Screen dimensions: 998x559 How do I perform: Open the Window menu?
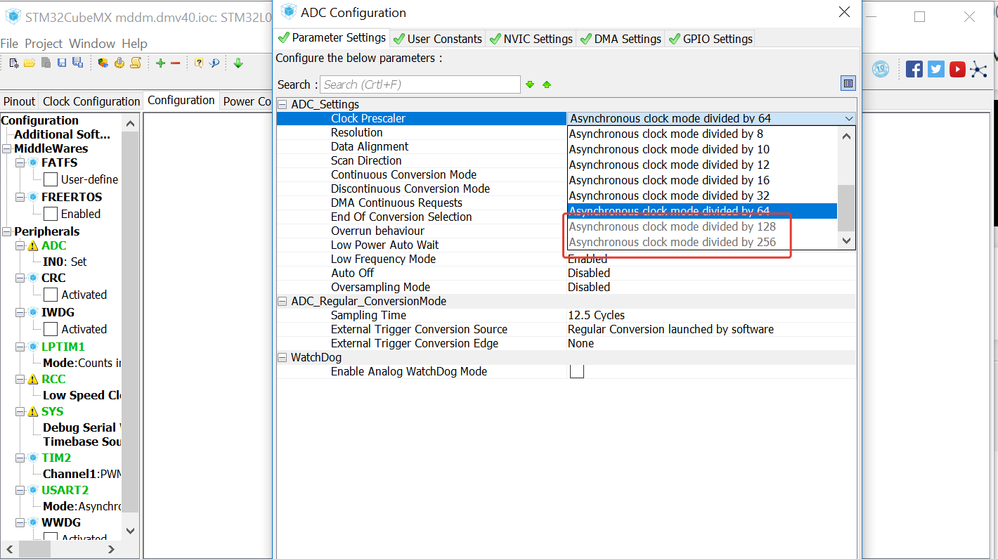tap(92, 43)
